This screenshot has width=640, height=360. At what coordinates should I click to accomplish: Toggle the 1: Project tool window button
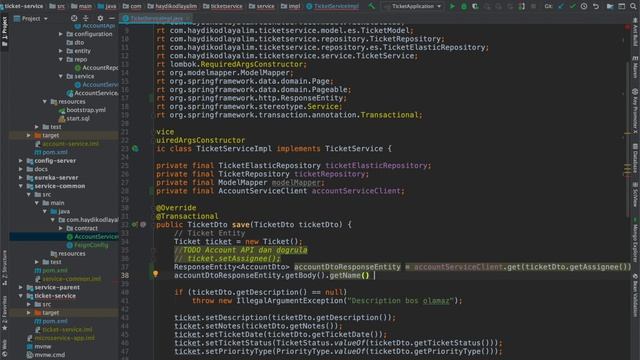pos(4,32)
